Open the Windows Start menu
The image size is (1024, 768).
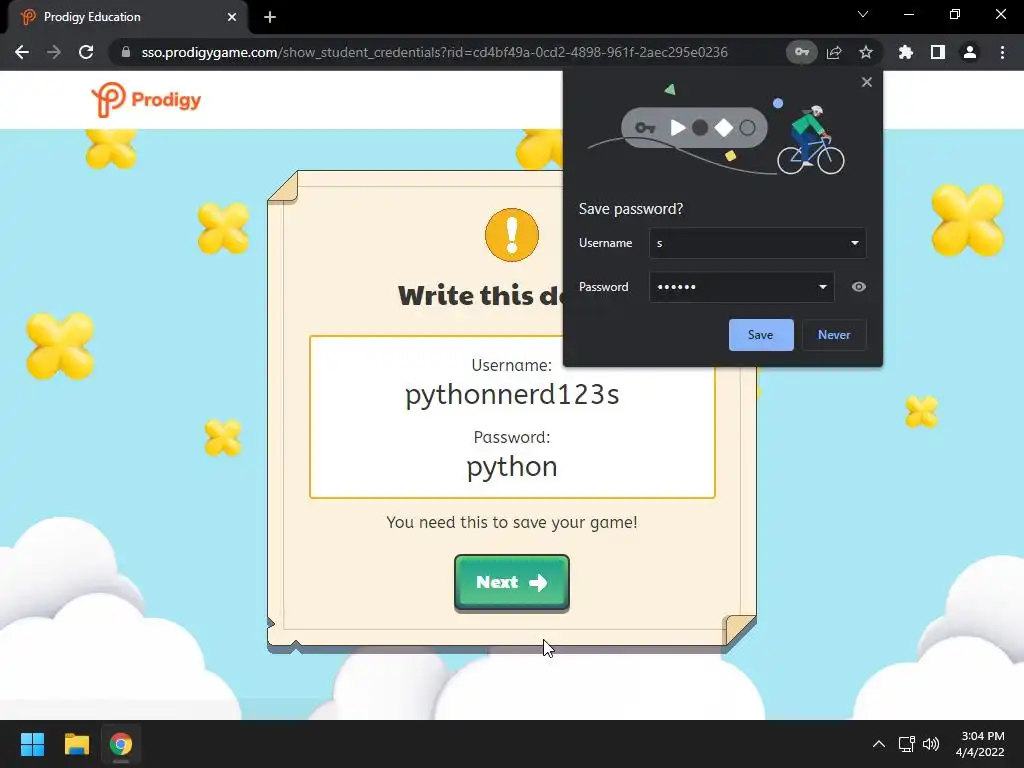pos(33,744)
